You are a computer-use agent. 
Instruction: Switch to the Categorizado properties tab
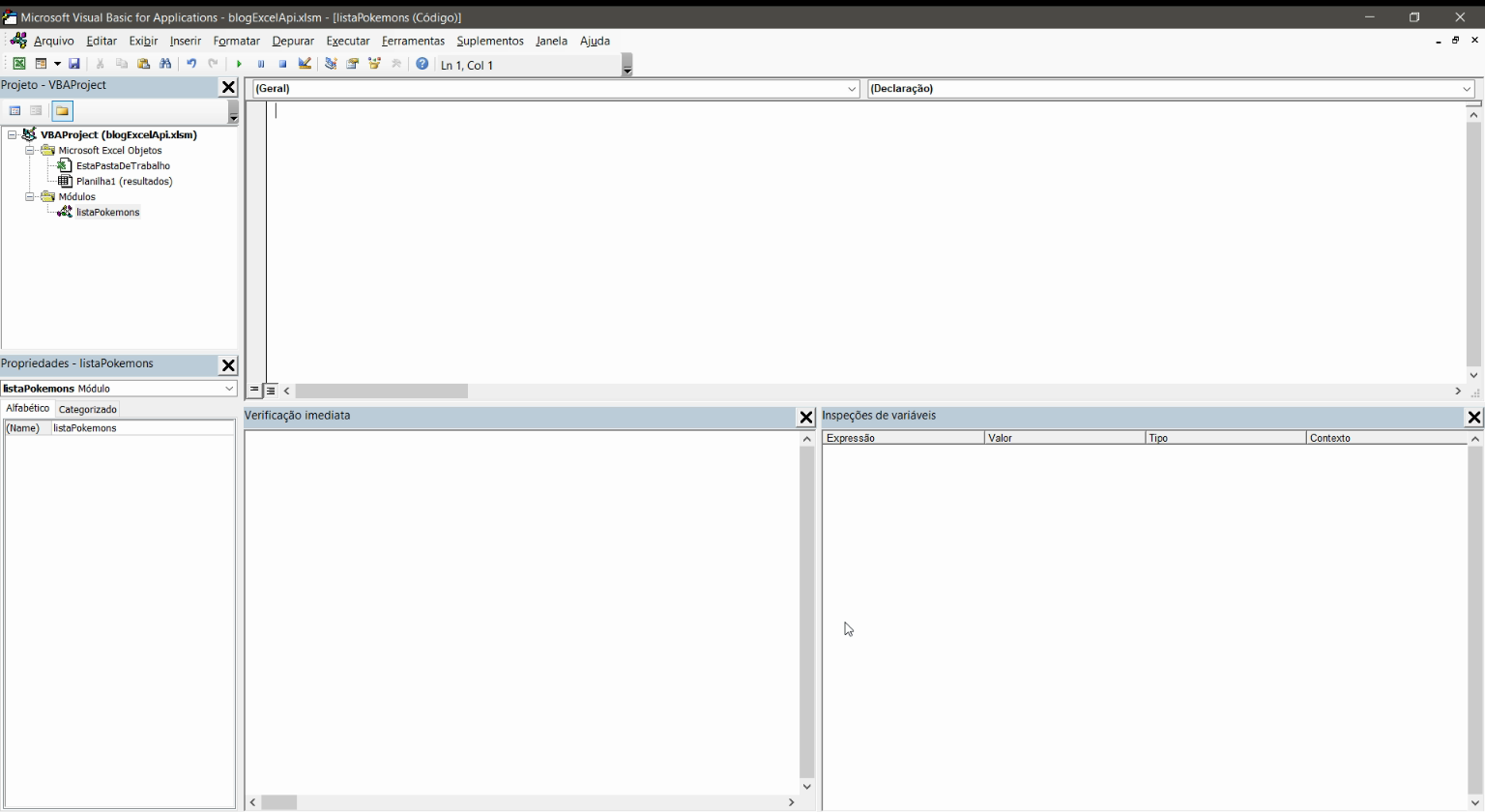[x=88, y=410]
